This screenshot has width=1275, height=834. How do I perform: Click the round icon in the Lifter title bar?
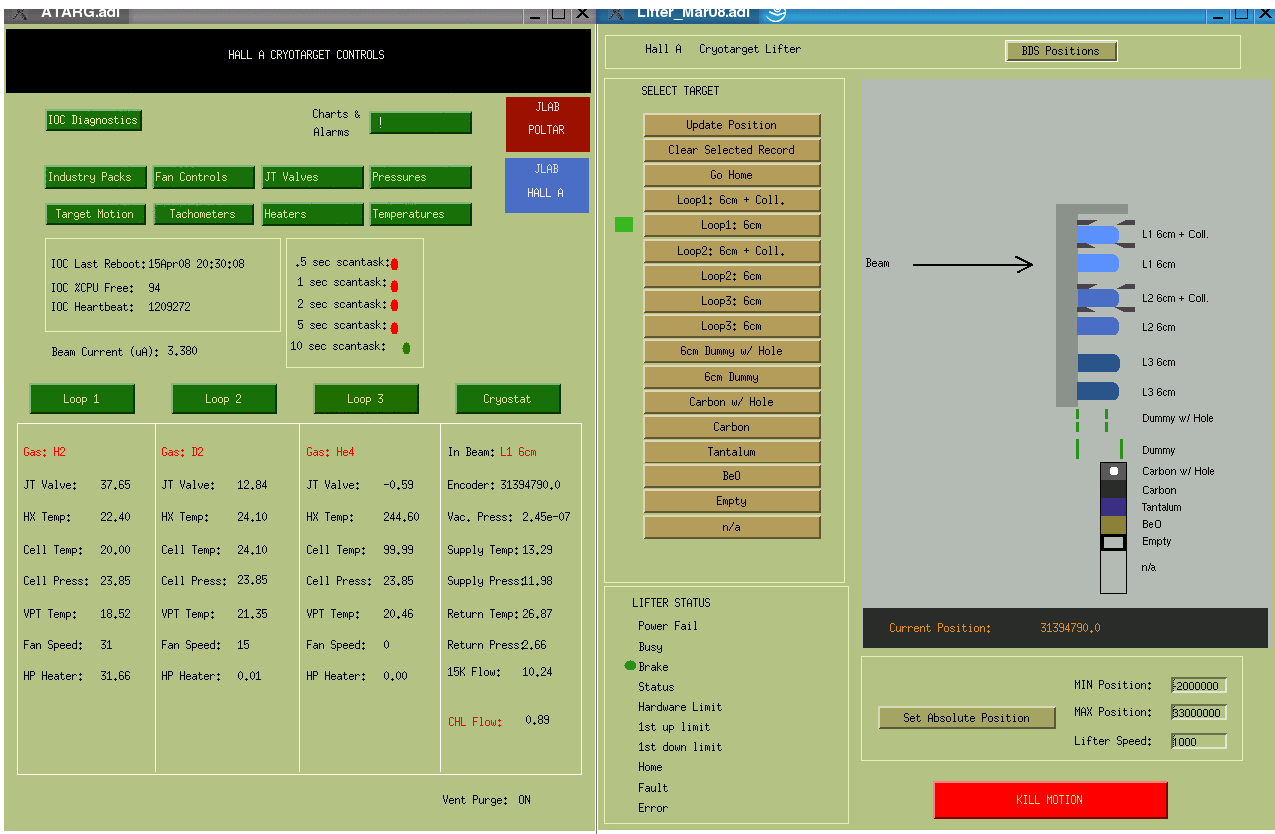click(x=776, y=12)
